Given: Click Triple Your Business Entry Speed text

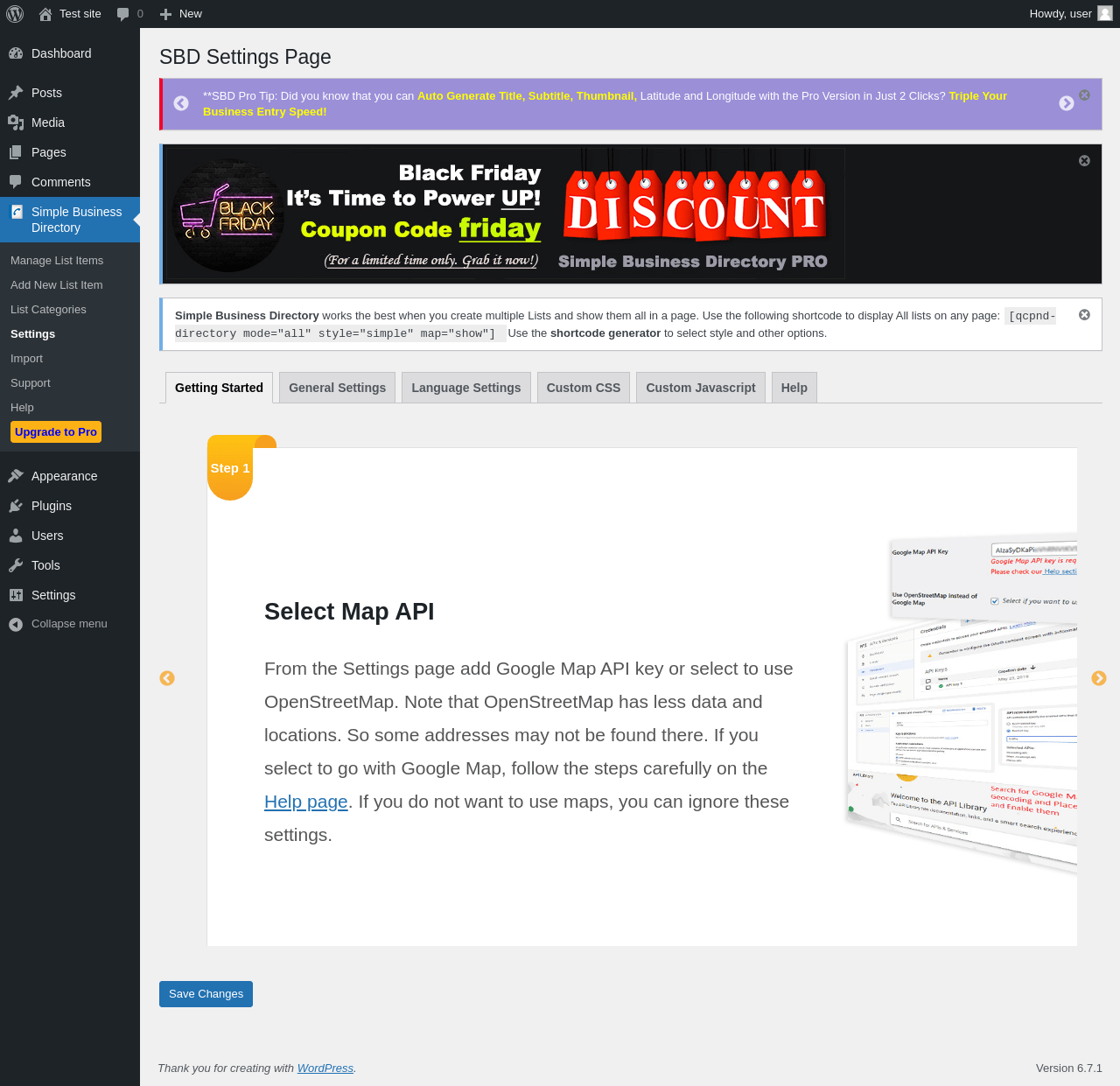Looking at the screenshot, I should 605,104.
